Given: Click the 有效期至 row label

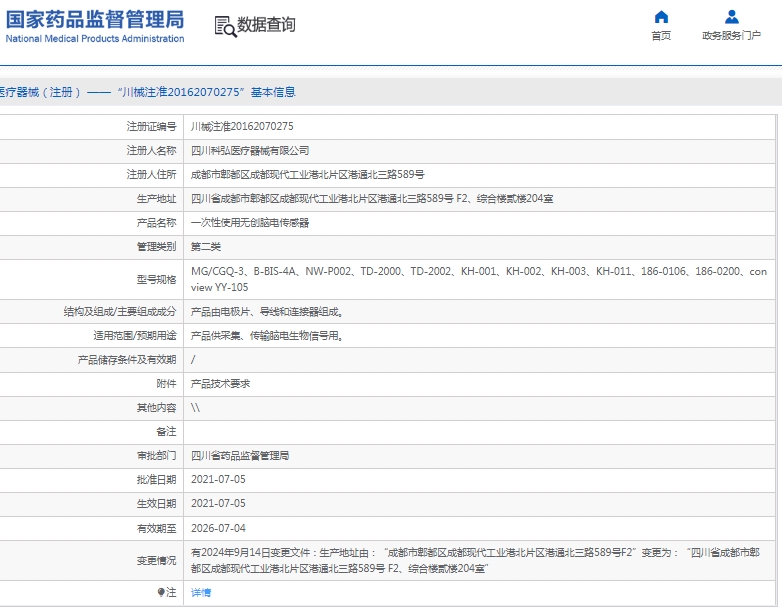Looking at the screenshot, I should [x=157, y=528].
